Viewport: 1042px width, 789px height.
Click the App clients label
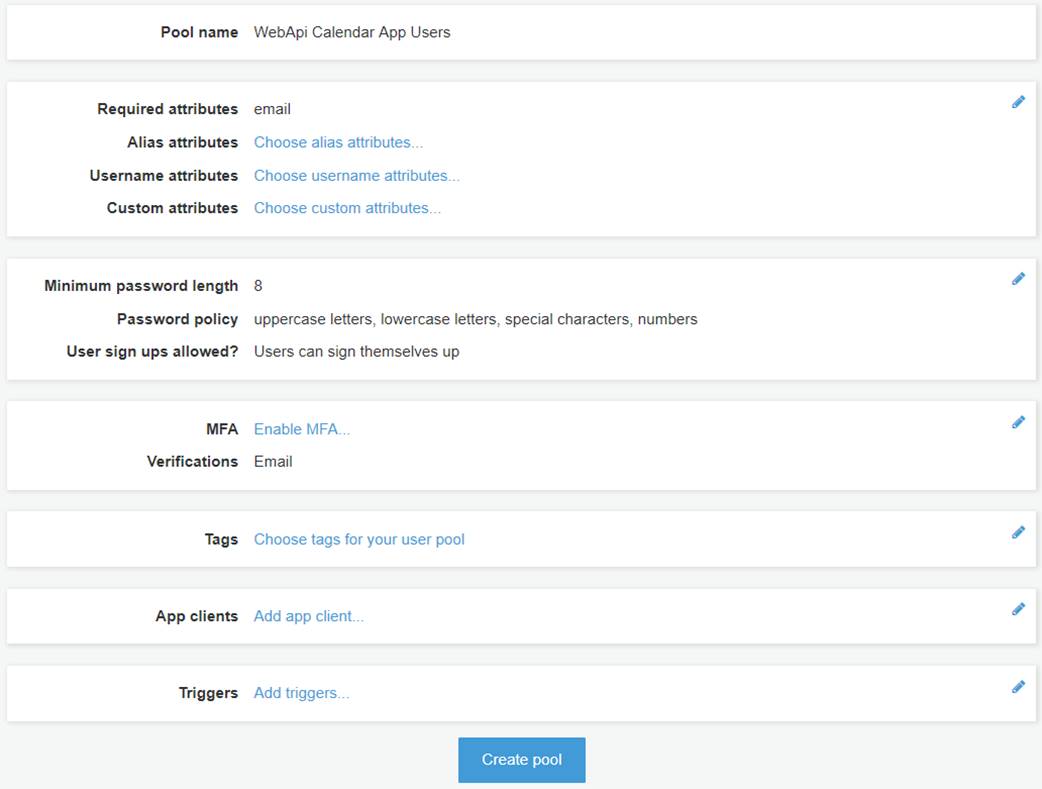coord(197,616)
